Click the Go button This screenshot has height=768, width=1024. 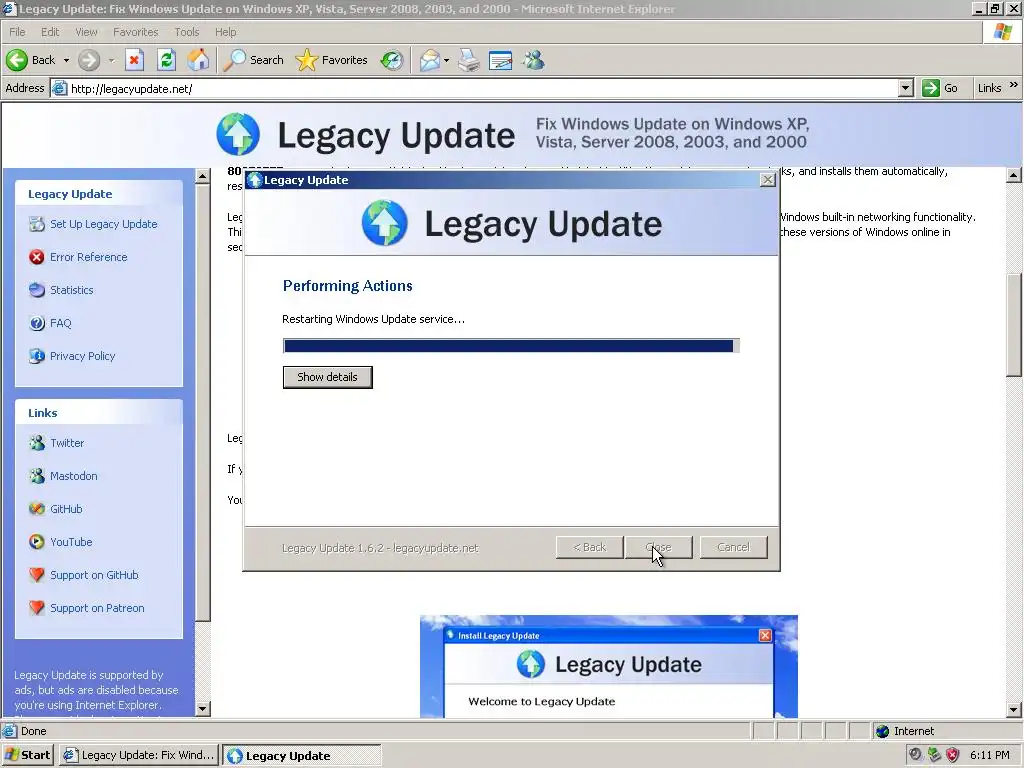[940, 88]
